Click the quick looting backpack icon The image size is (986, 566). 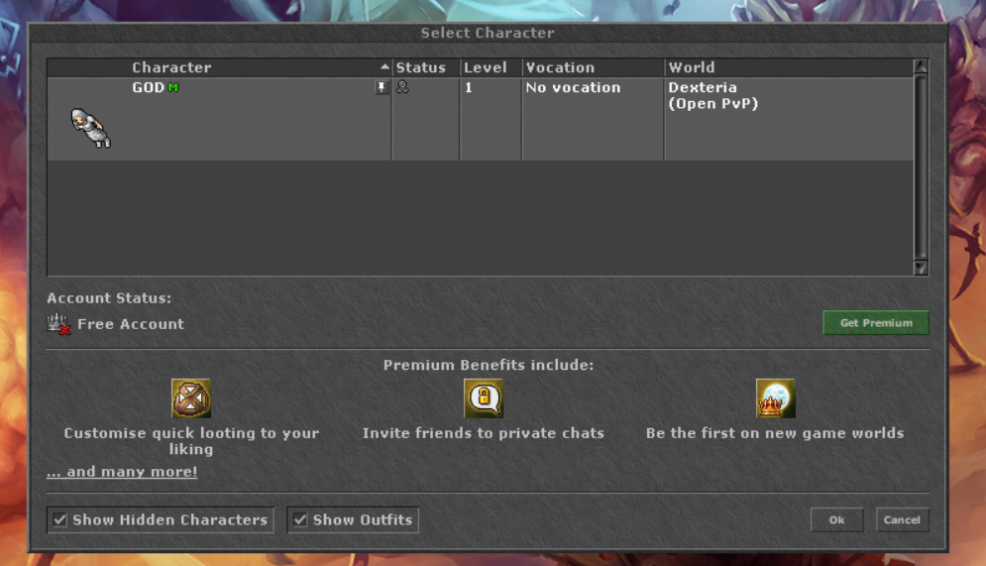pyautogui.click(x=191, y=398)
